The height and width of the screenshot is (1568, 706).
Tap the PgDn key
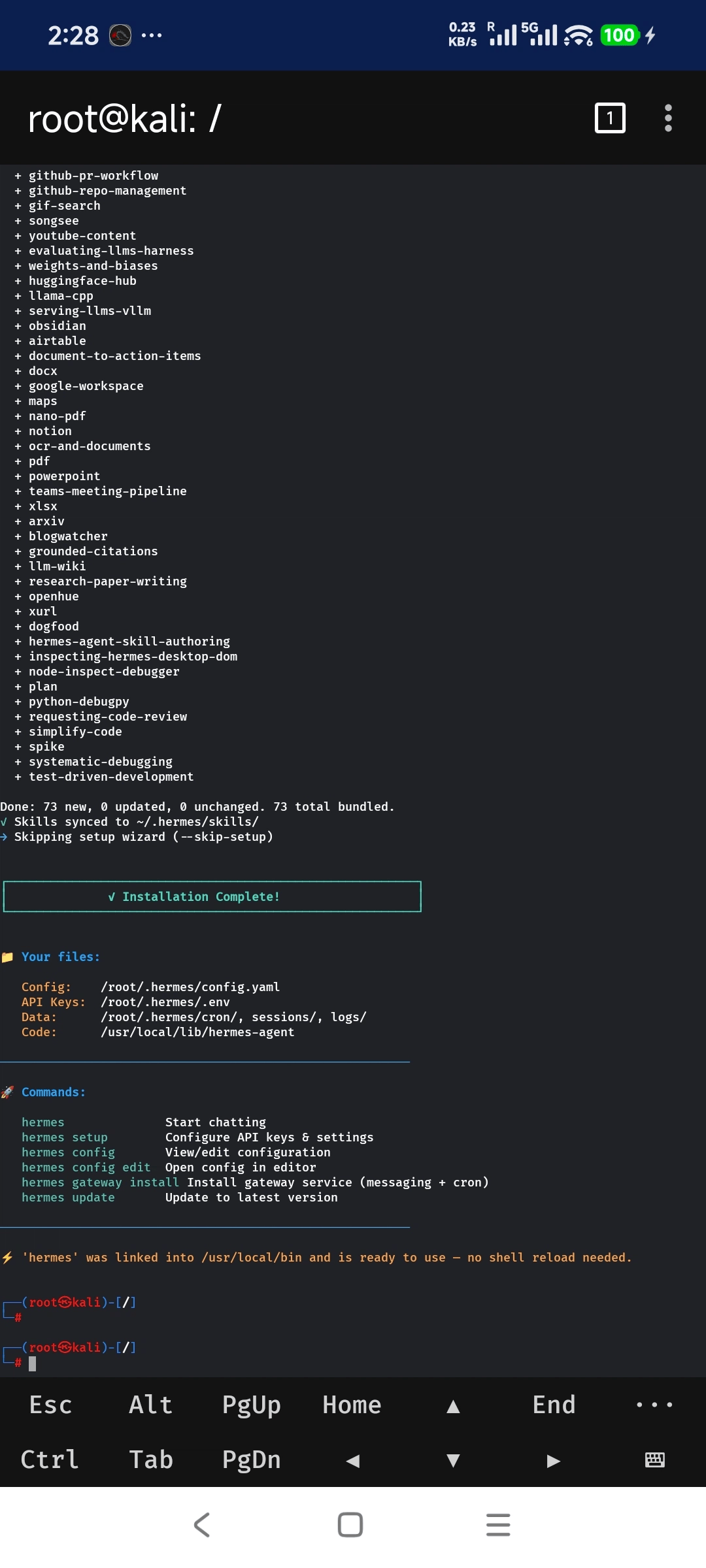252,1460
